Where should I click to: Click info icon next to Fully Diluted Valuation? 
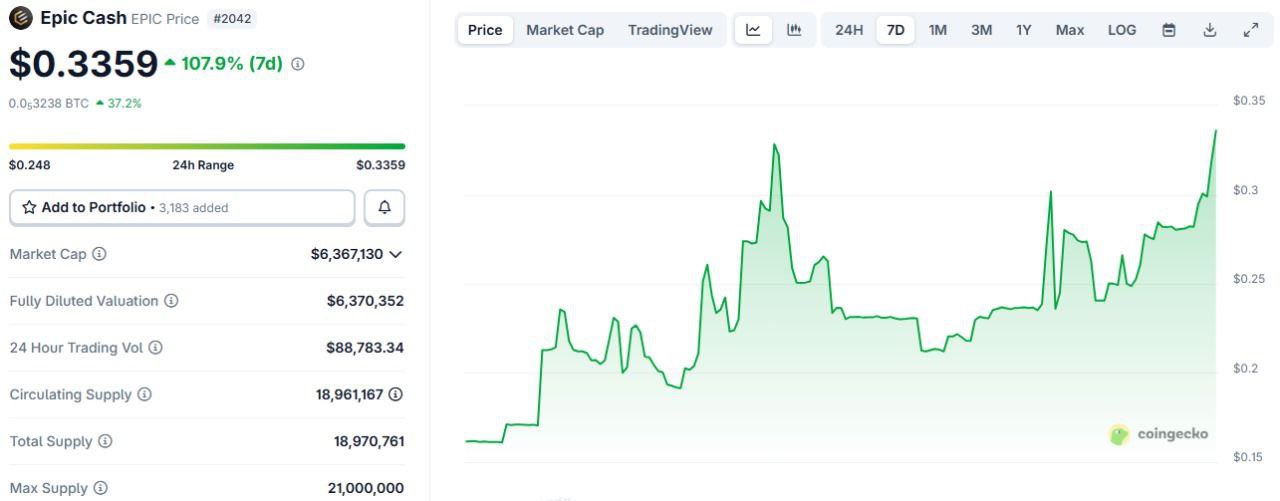(x=171, y=301)
